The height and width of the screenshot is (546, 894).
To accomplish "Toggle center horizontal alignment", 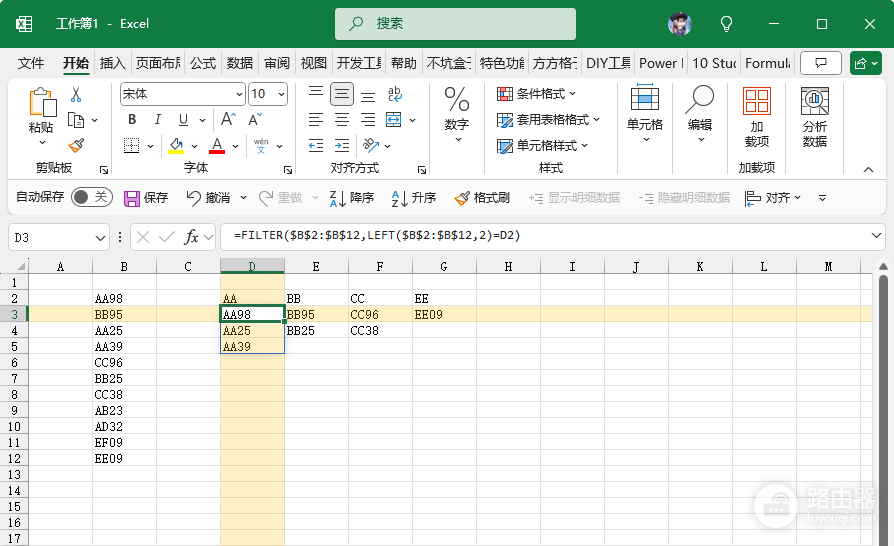I will pos(342,120).
